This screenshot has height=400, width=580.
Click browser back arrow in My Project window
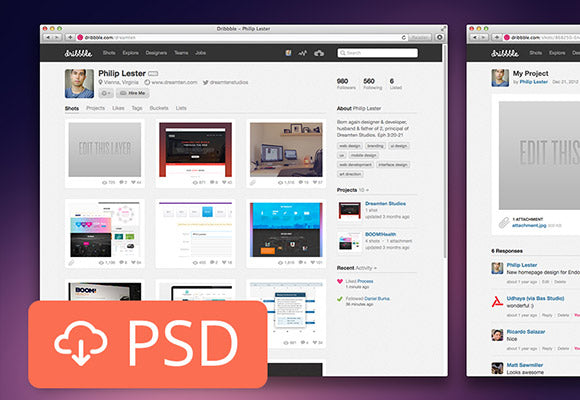[475, 37]
